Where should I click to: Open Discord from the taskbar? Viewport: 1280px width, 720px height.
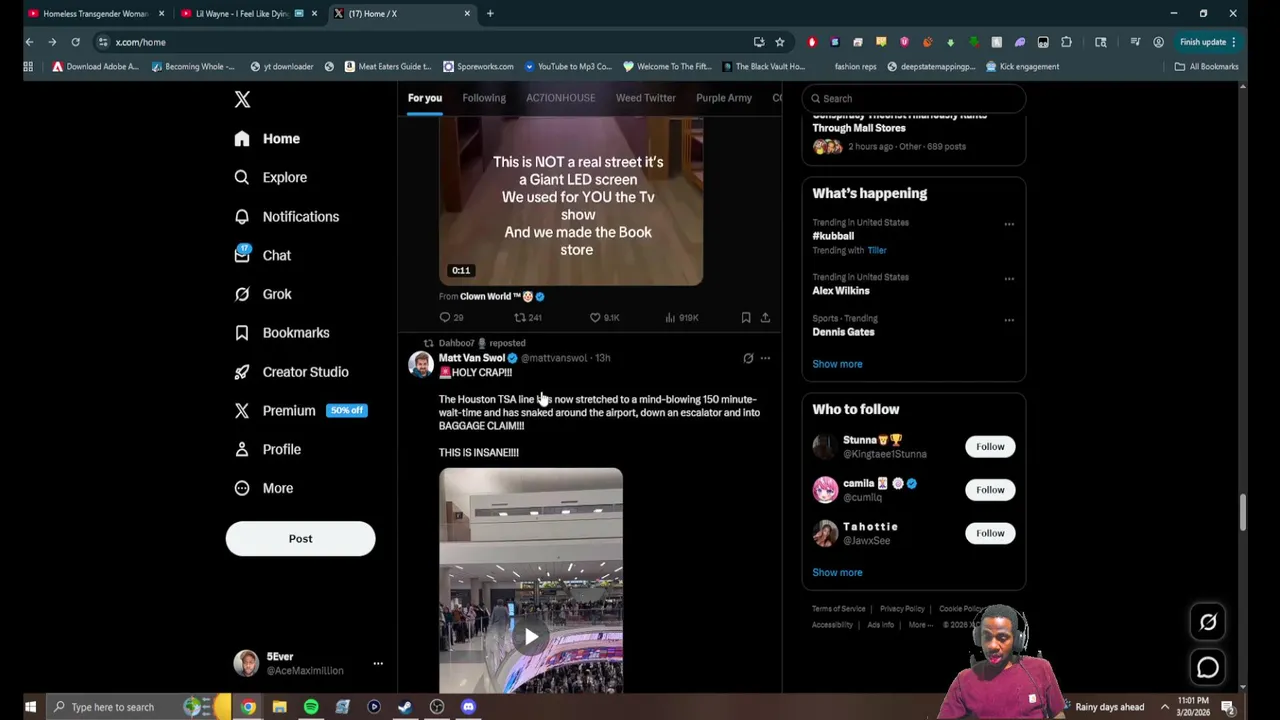click(x=468, y=707)
